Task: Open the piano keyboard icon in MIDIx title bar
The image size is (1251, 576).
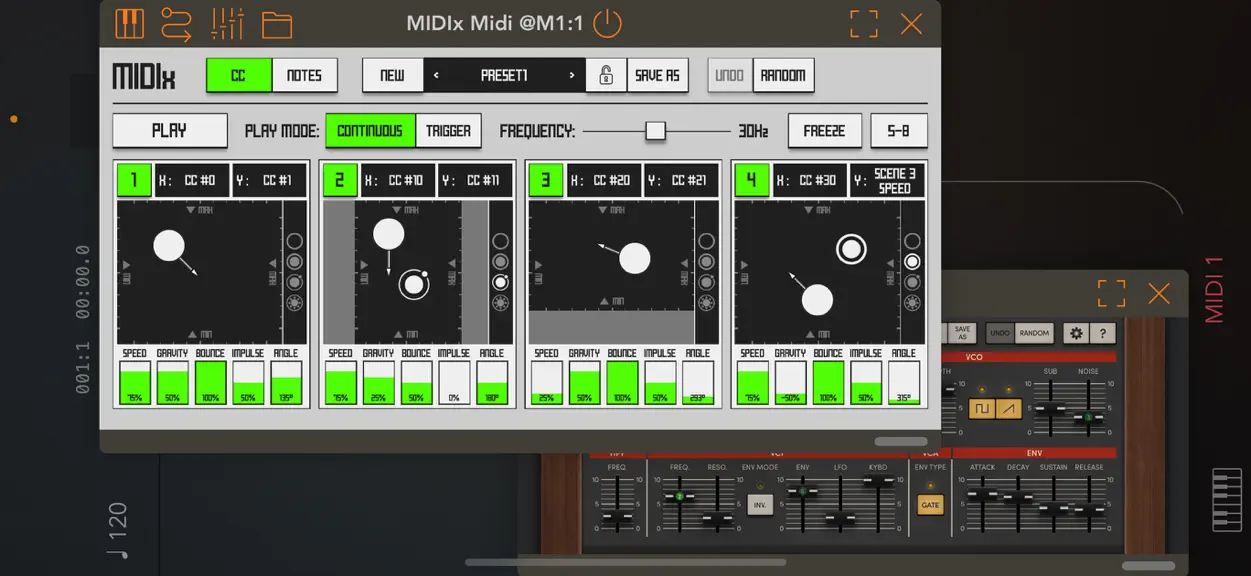Action: pos(129,23)
